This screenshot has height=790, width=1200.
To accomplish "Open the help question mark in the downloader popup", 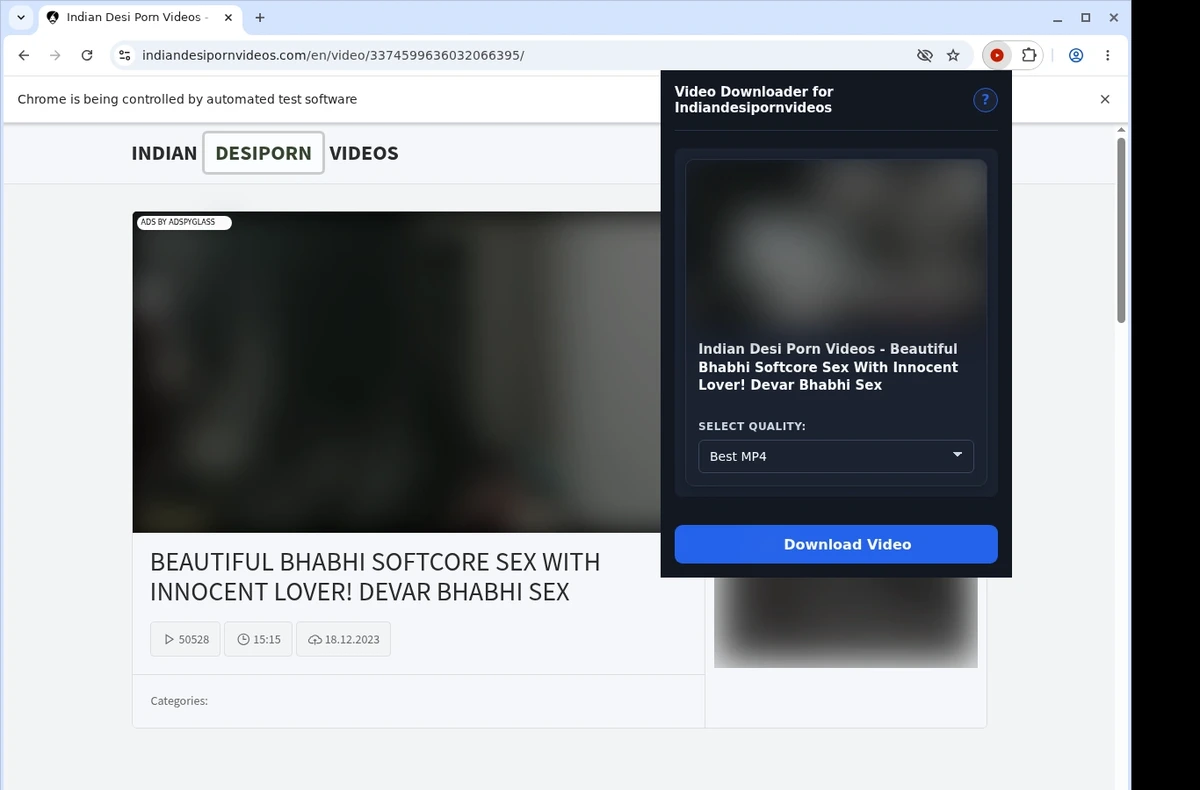I will pos(985,100).
